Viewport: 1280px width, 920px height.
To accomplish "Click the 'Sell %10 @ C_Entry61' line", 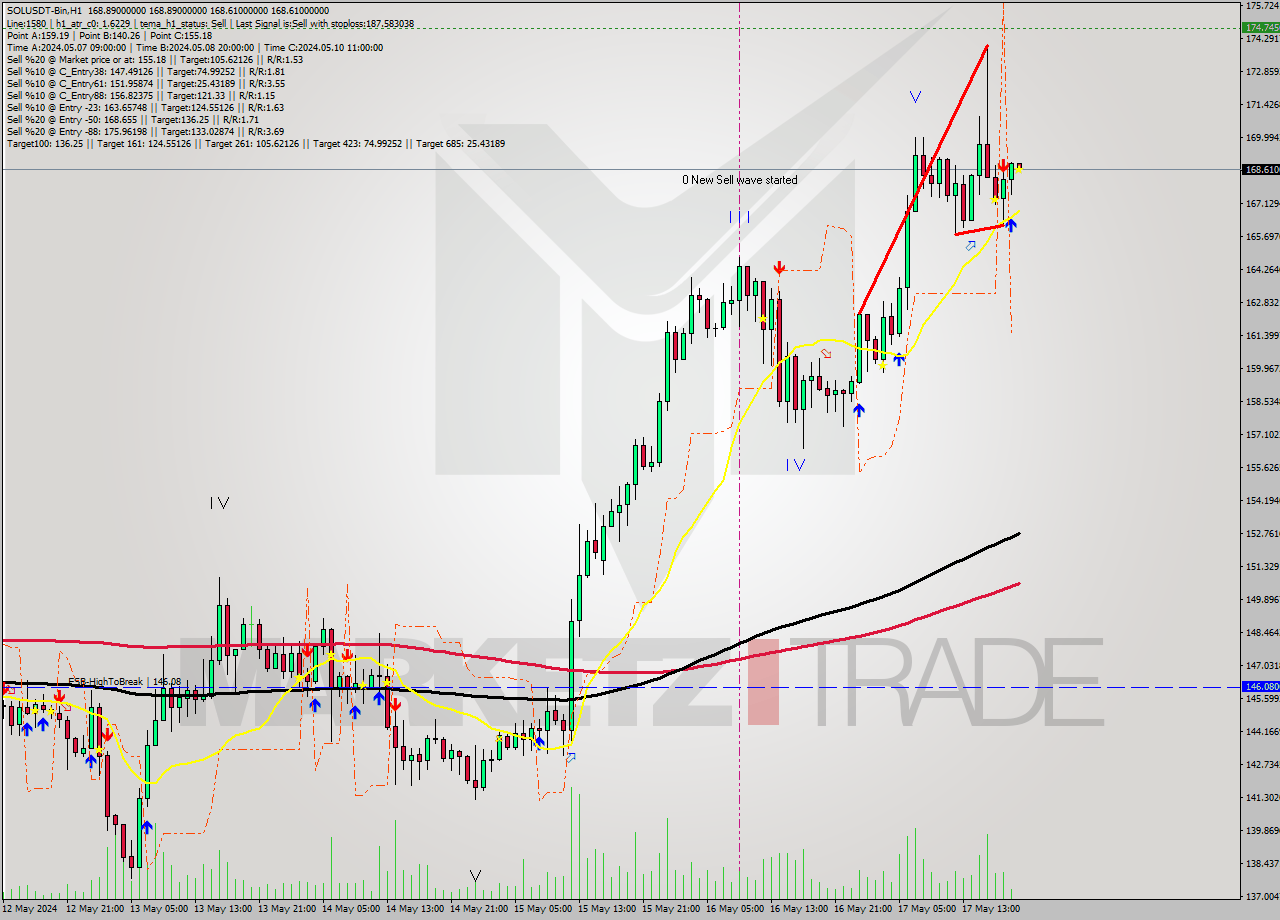I will [146, 83].
